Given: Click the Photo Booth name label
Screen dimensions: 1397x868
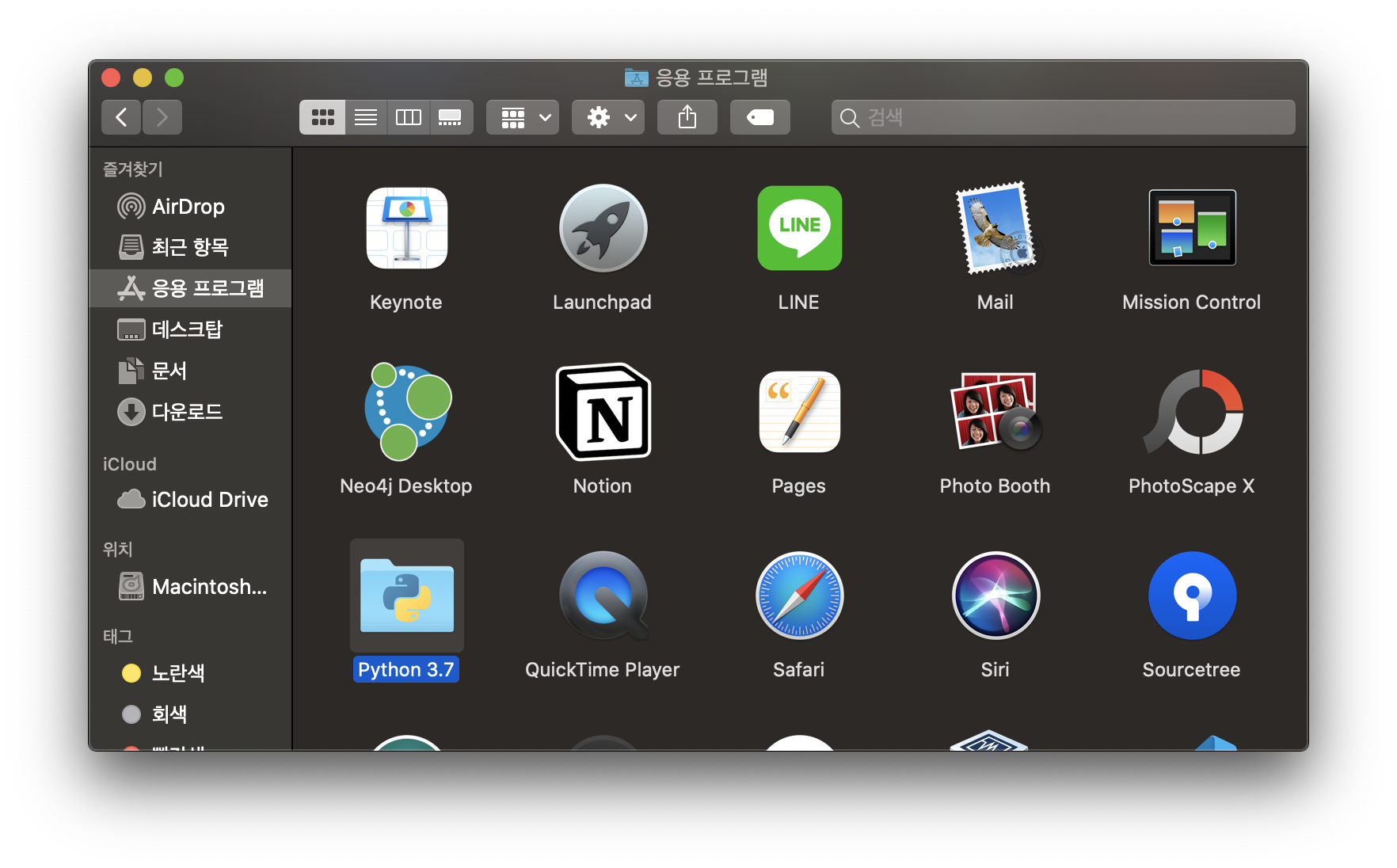Looking at the screenshot, I should point(995,485).
